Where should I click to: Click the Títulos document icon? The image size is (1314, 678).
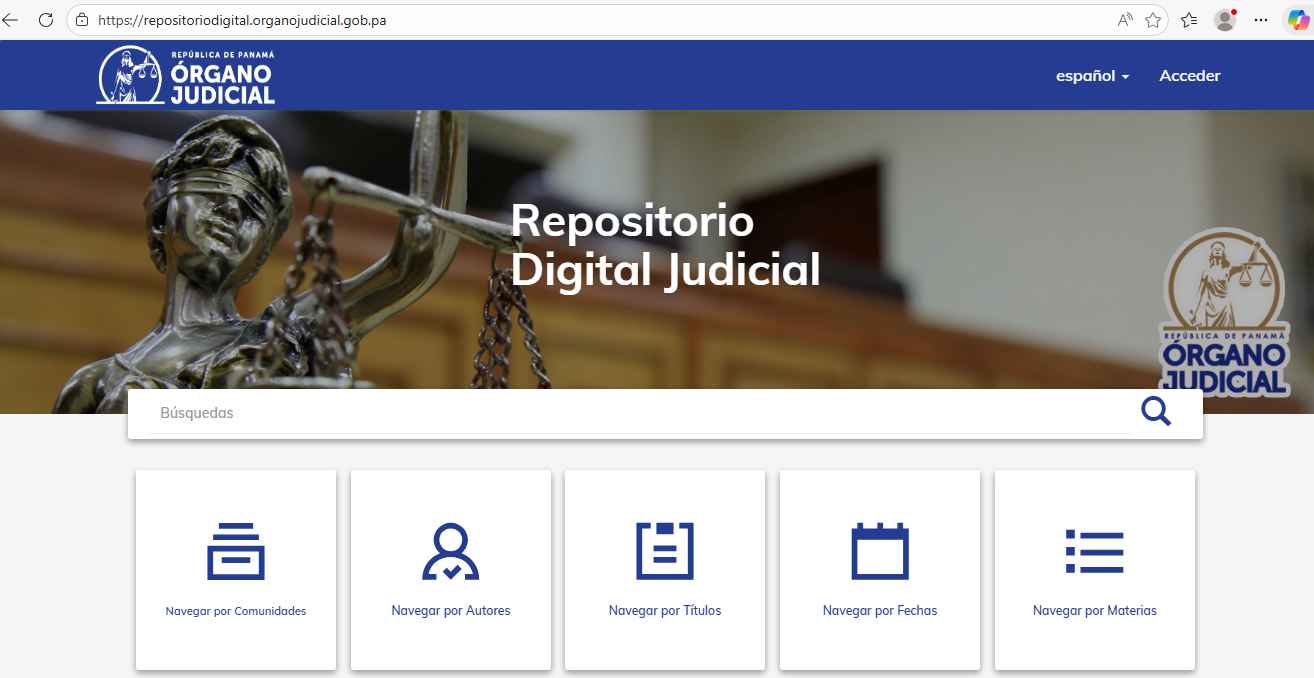tap(665, 551)
